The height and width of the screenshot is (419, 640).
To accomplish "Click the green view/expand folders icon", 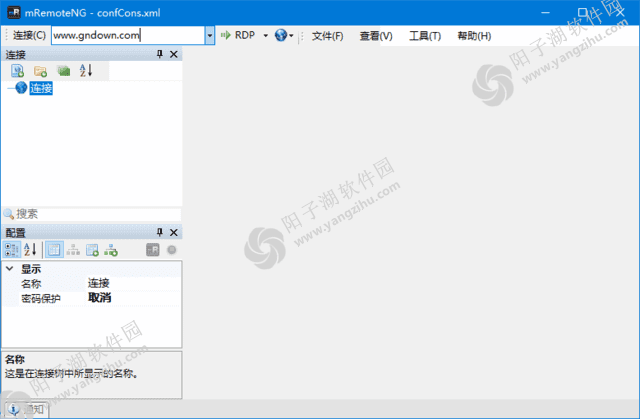I will tap(63, 71).
